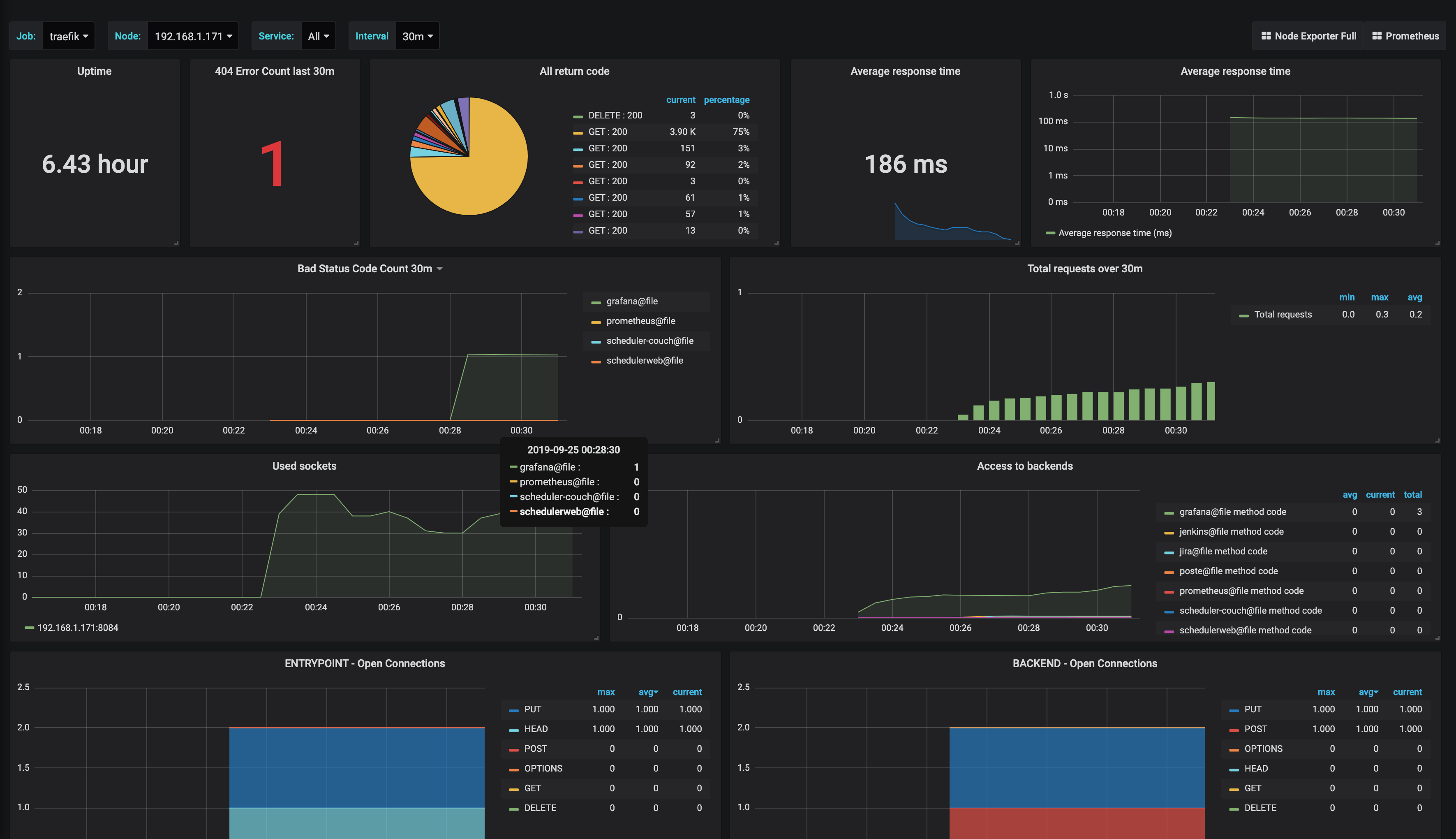Click POST red legend marker in BACKEND panel
This screenshot has width=1456, height=839.
(x=1234, y=730)
